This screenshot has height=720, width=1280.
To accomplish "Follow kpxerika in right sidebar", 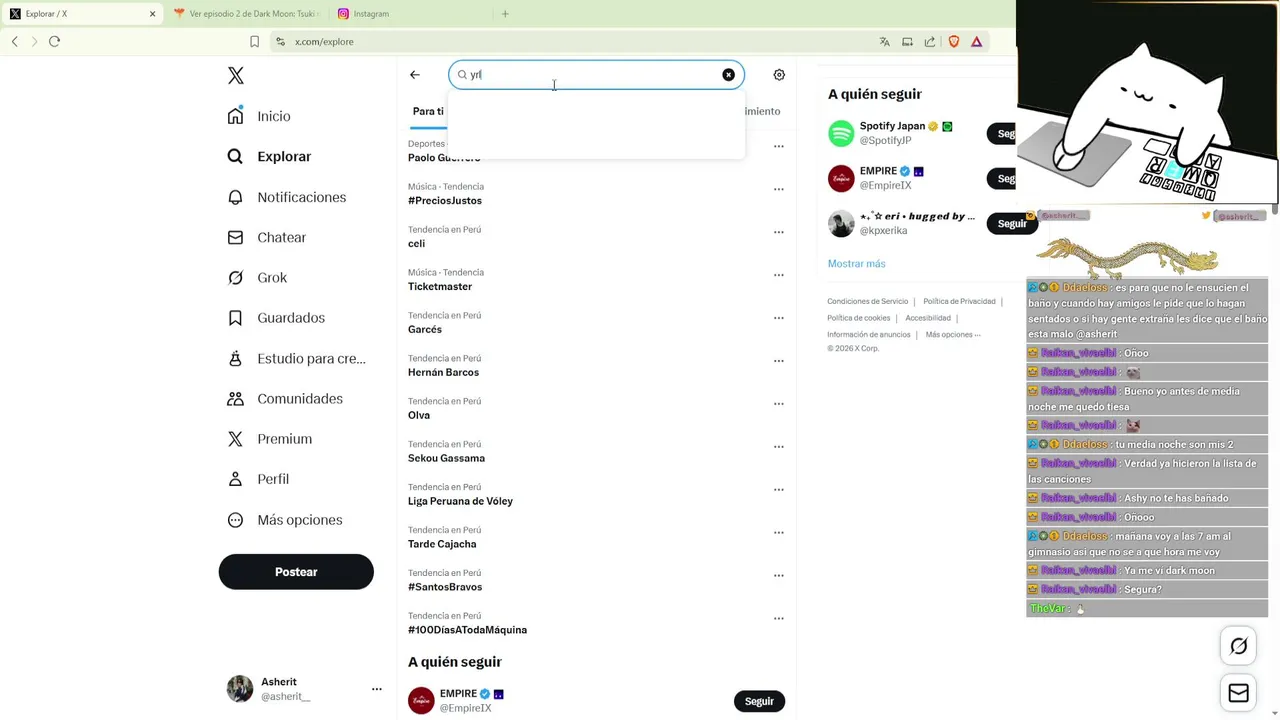I will (1012, 224).
